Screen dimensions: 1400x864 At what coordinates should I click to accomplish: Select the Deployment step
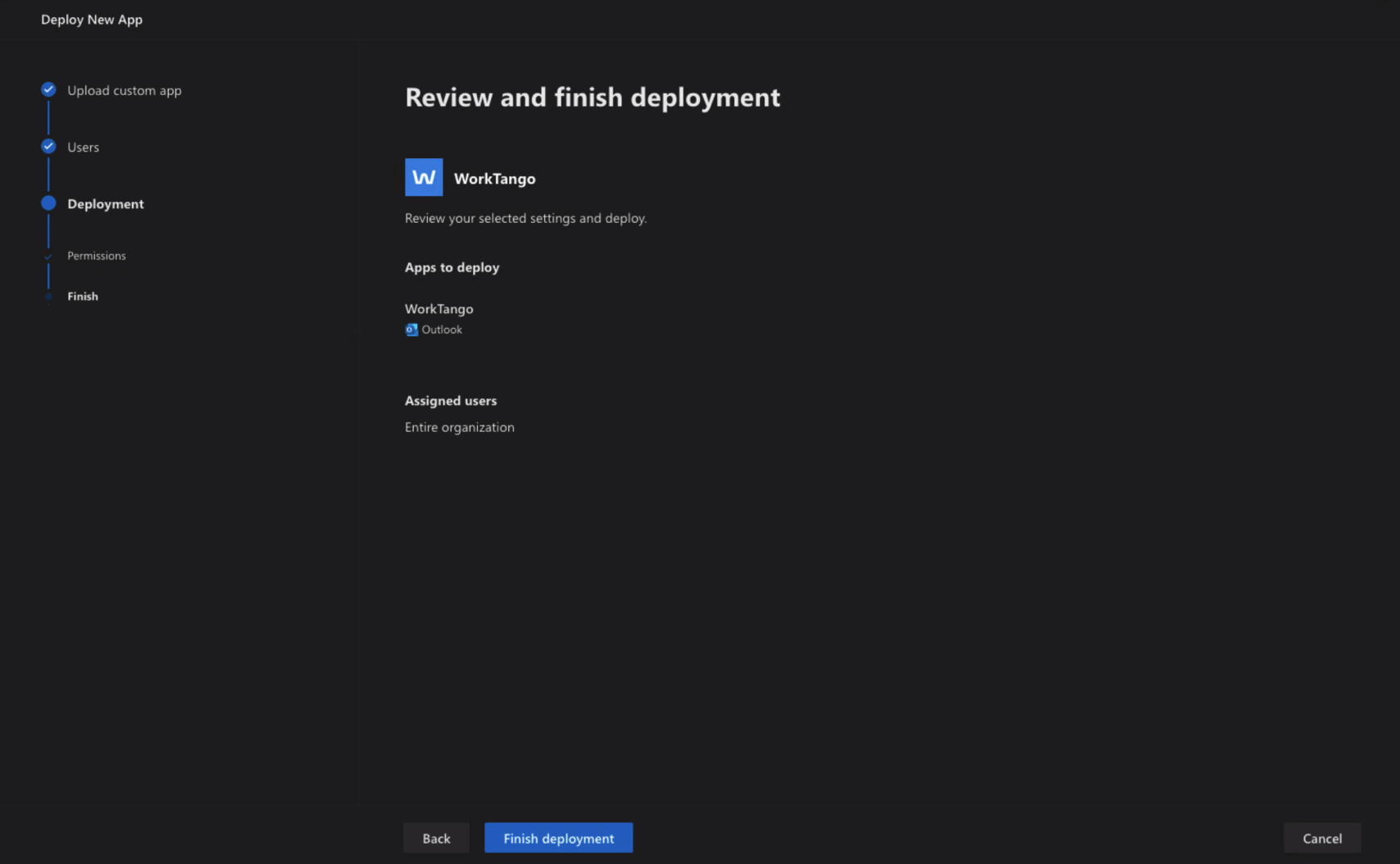coord(106,203)
